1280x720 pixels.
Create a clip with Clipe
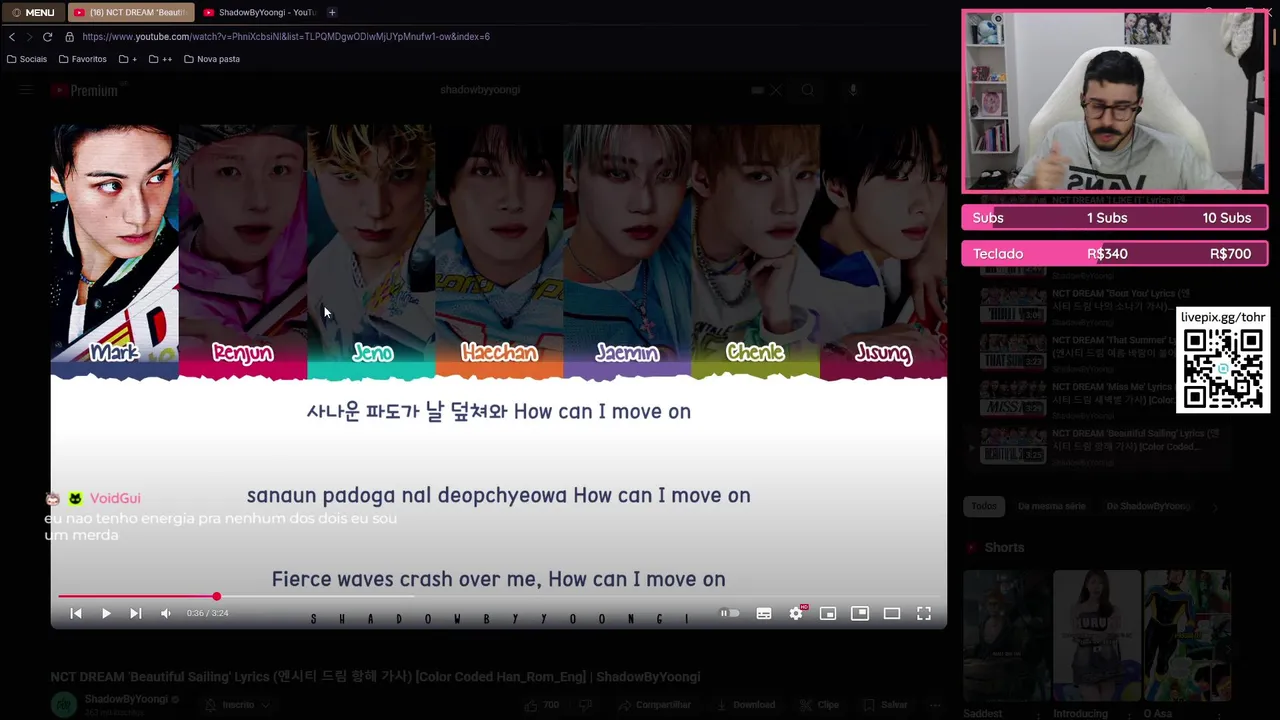point(820,705)
